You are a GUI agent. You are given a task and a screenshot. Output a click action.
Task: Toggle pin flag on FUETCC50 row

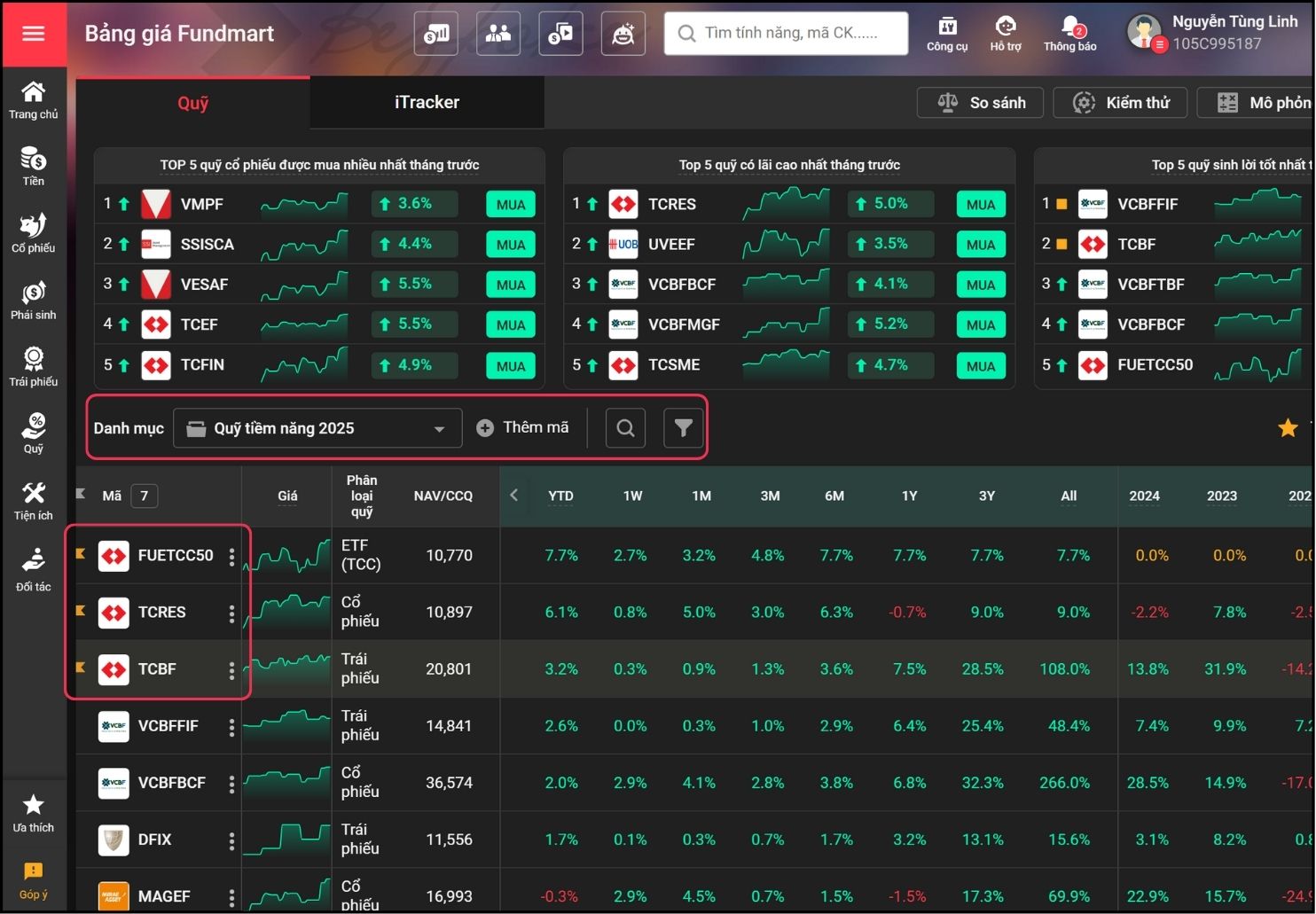tap(81, 554)
